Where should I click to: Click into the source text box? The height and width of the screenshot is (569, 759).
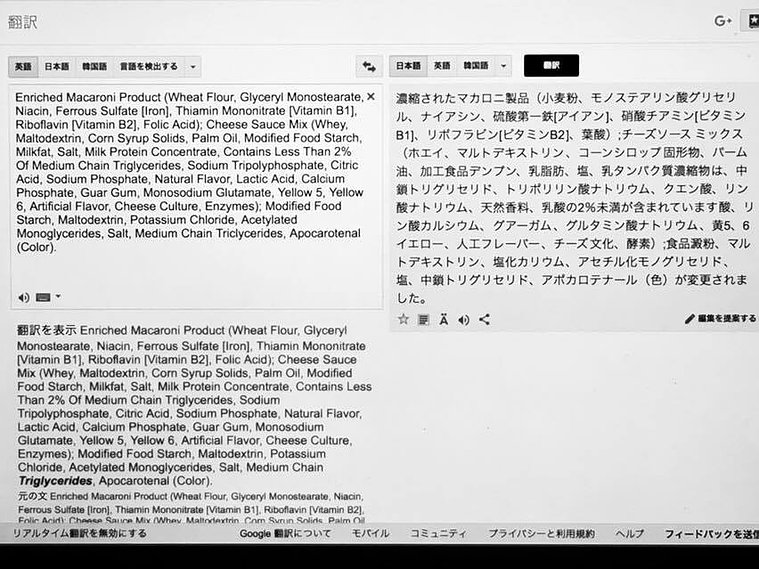[x=196, y=196]
